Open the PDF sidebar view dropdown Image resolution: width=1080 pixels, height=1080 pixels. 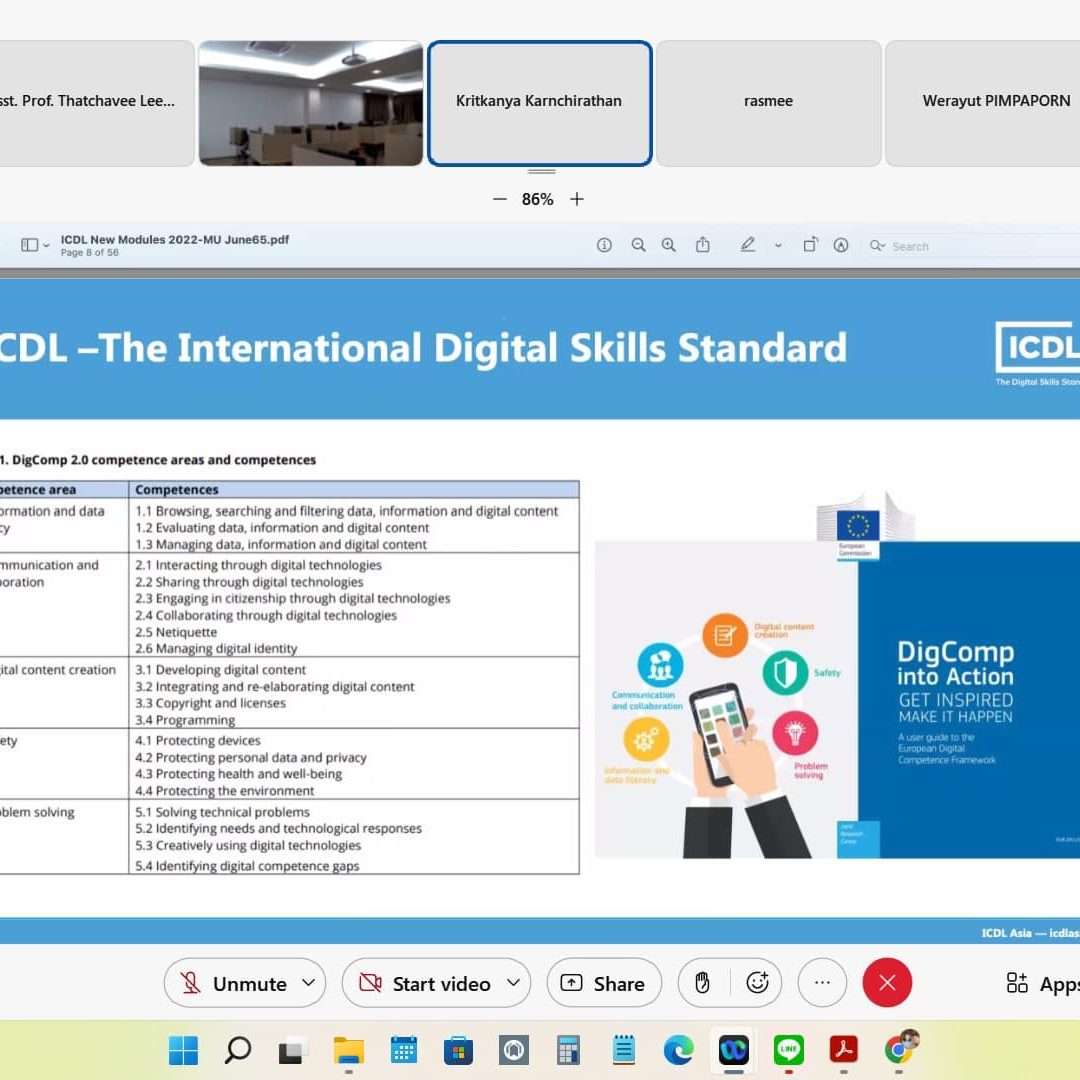click(x=35, y=245)
